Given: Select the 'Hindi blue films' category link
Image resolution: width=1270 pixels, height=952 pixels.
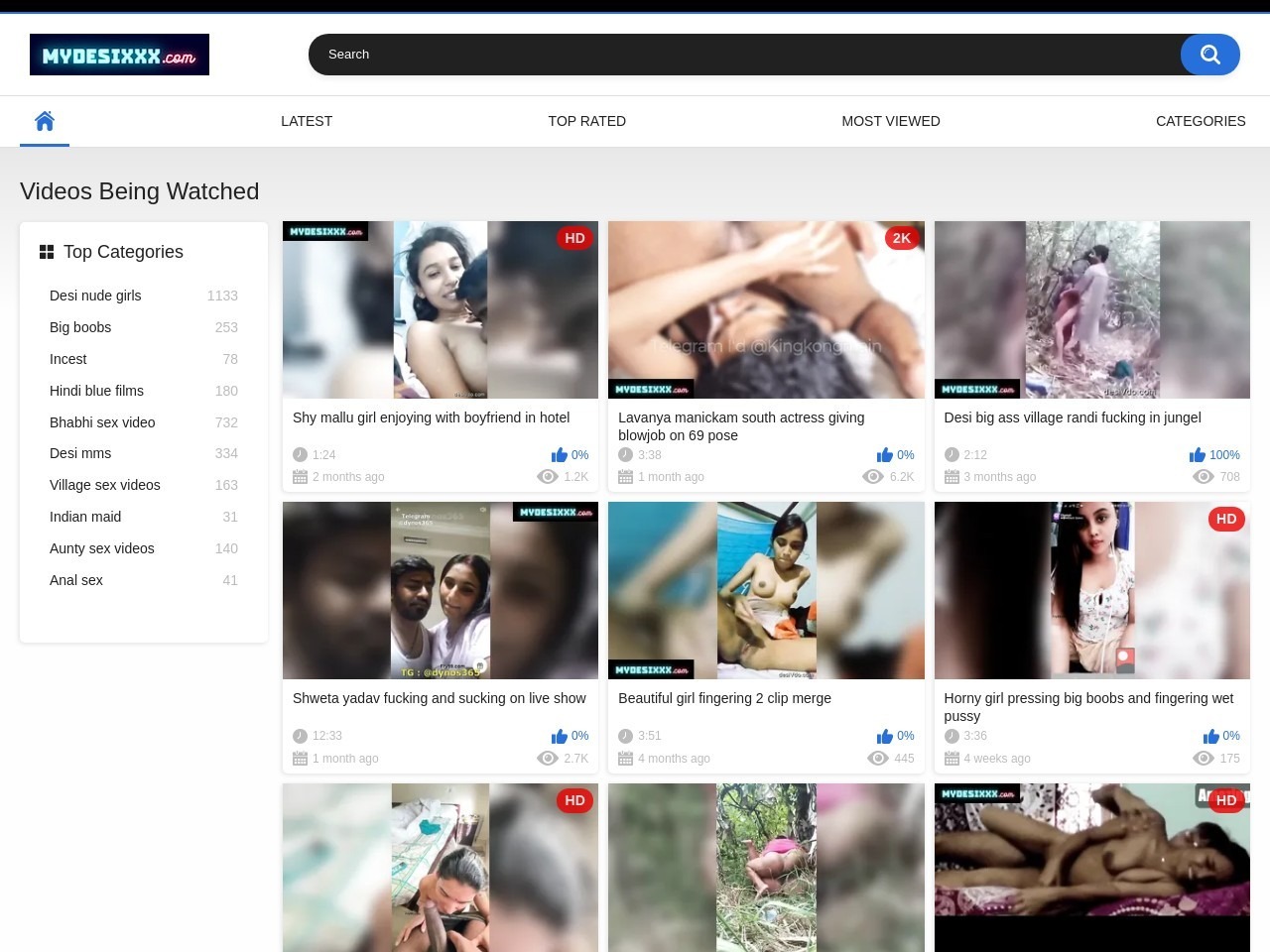Looking at the screenshot, I should (x=96, y=391).
